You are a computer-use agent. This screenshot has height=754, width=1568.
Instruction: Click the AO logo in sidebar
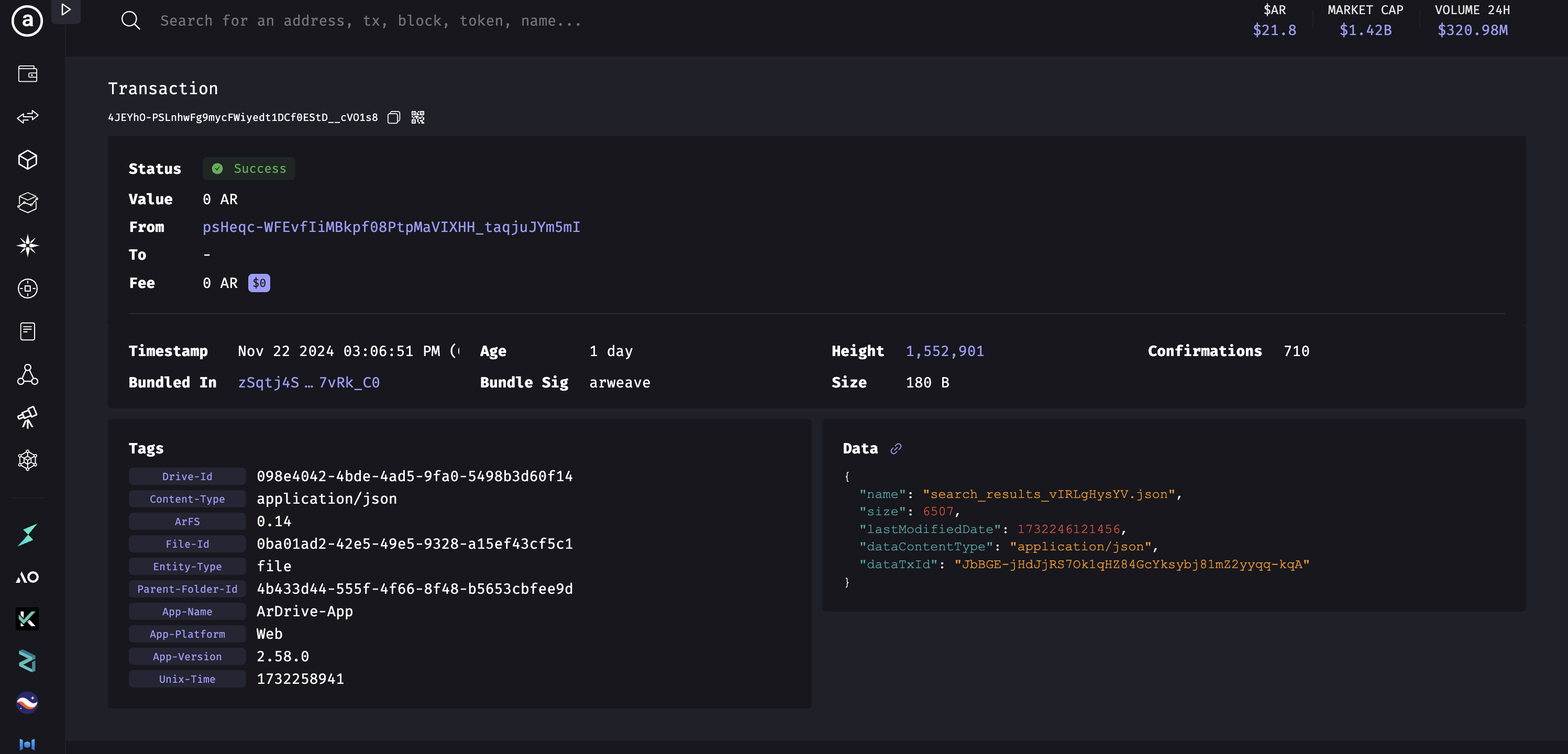click(x=27, y=577)
